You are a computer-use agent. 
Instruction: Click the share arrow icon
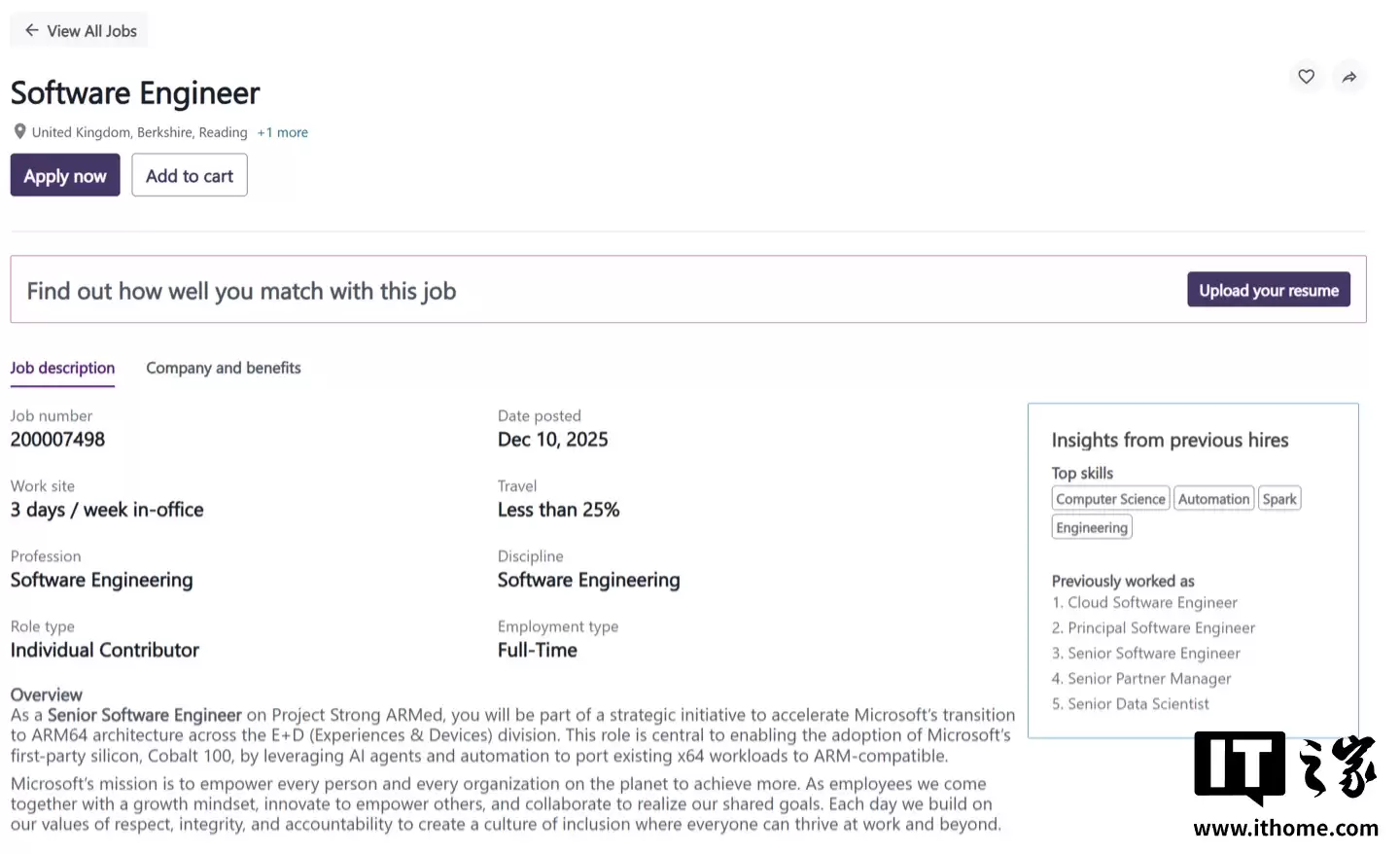coord(1349,77)
